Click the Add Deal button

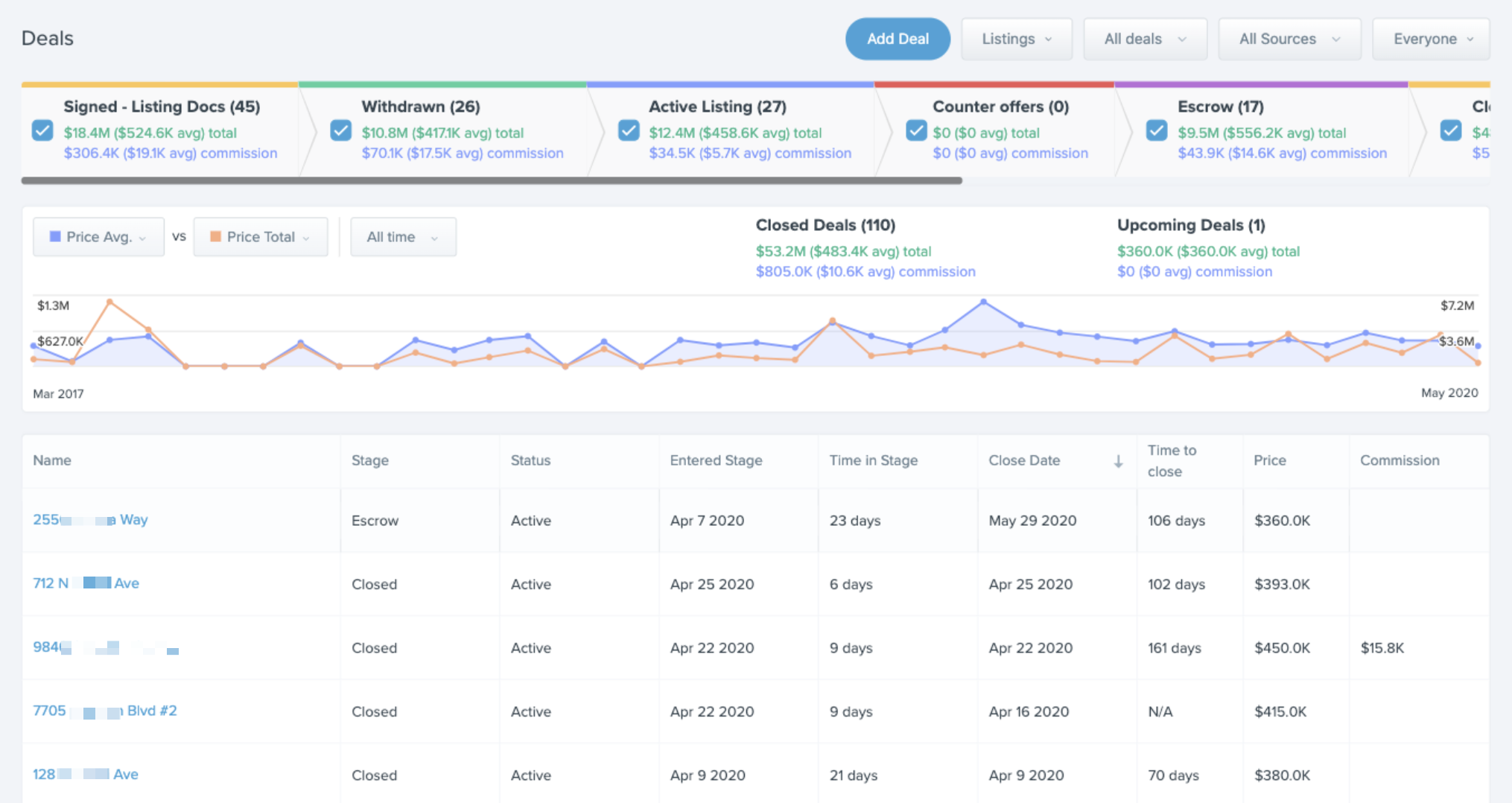(x=898, y=39)
